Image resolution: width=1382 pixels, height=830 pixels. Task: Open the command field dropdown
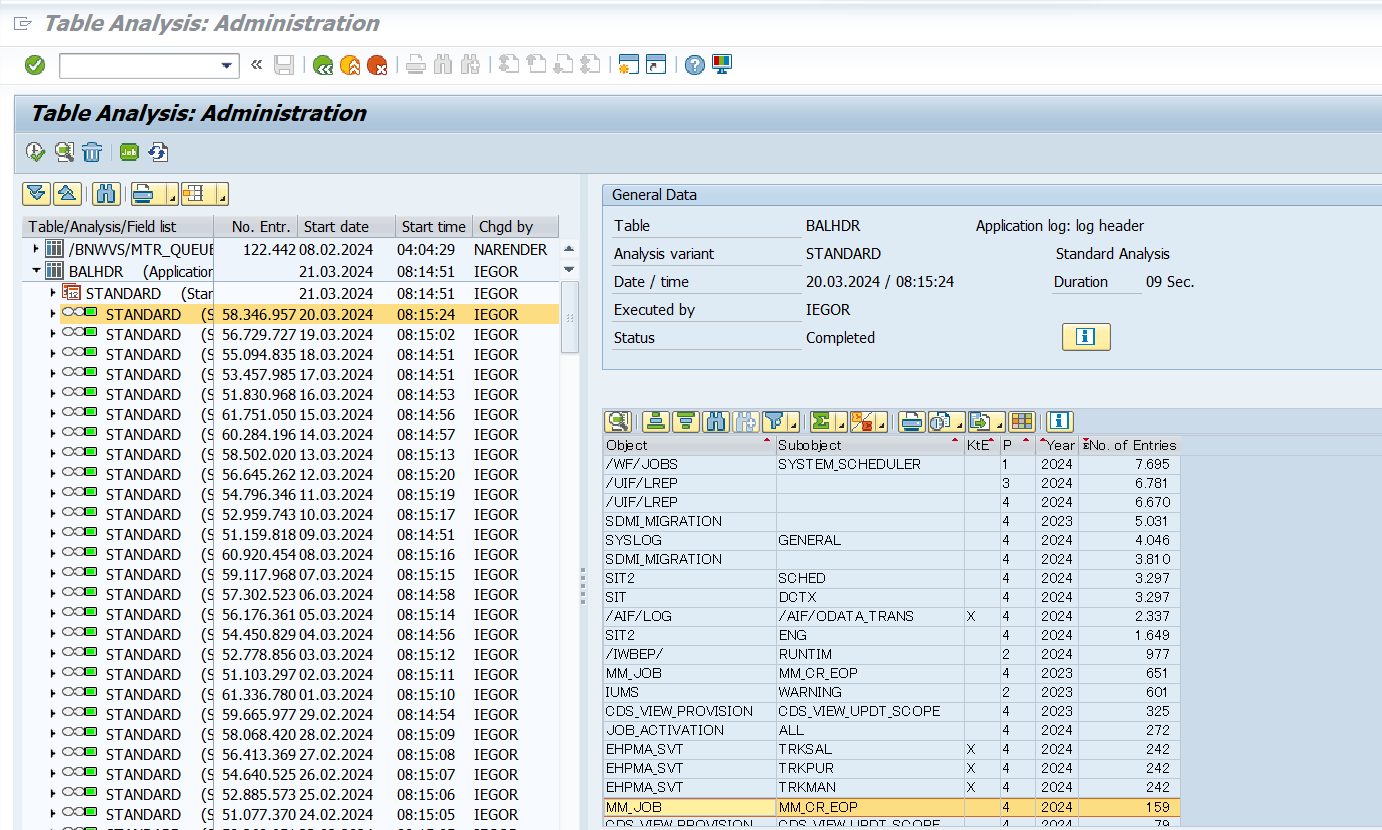click(227, 66)
